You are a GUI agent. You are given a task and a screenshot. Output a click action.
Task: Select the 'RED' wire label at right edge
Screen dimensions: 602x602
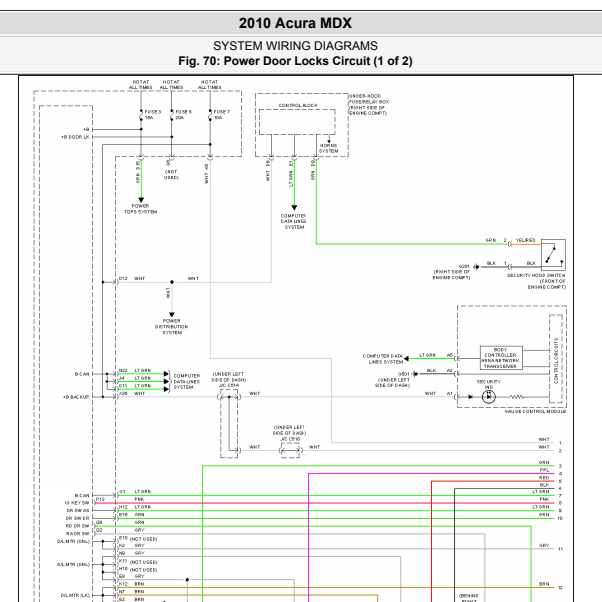pyautogui.click(x=544, y=478)
